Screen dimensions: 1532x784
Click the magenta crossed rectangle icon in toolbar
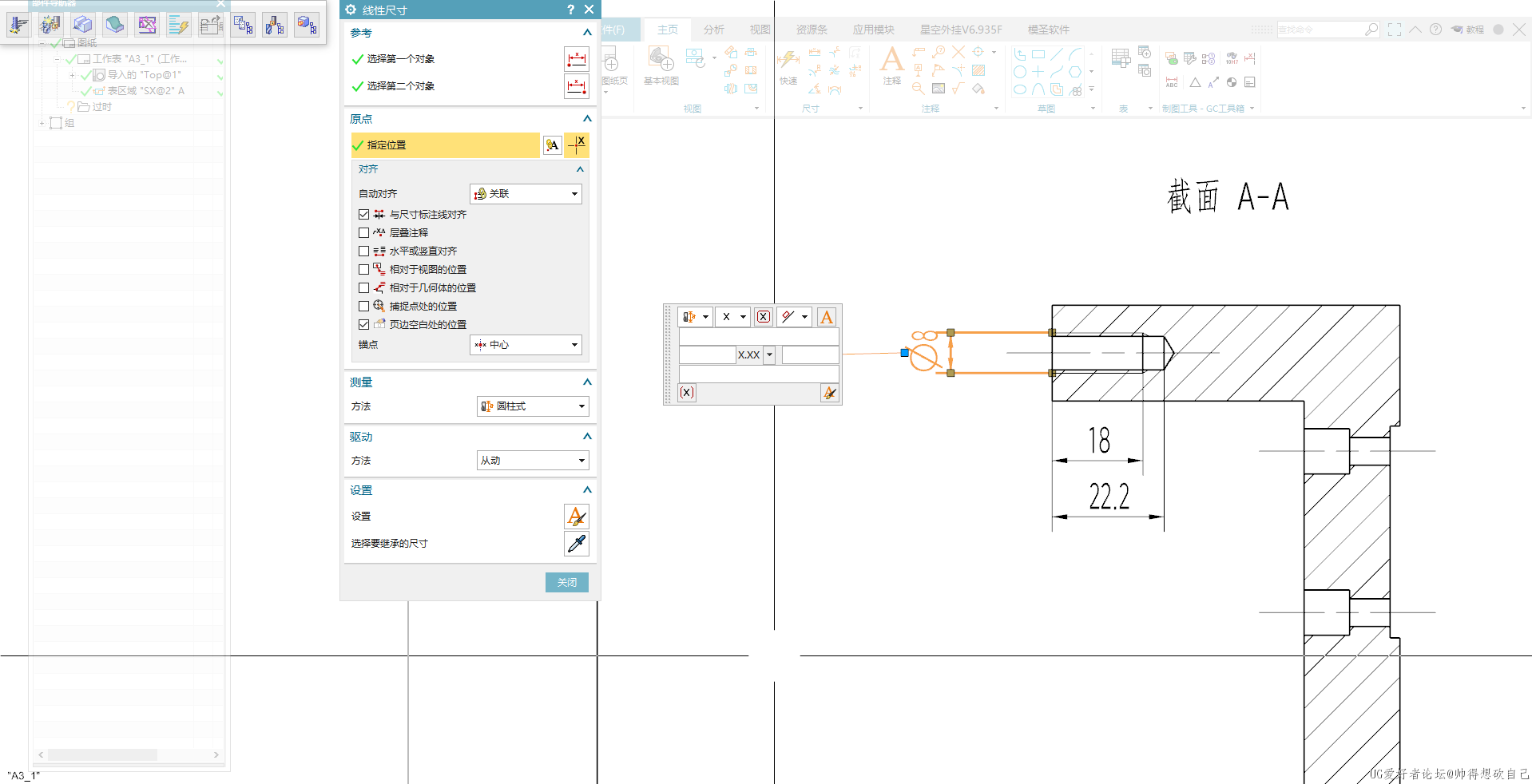(x=147, y=25)
